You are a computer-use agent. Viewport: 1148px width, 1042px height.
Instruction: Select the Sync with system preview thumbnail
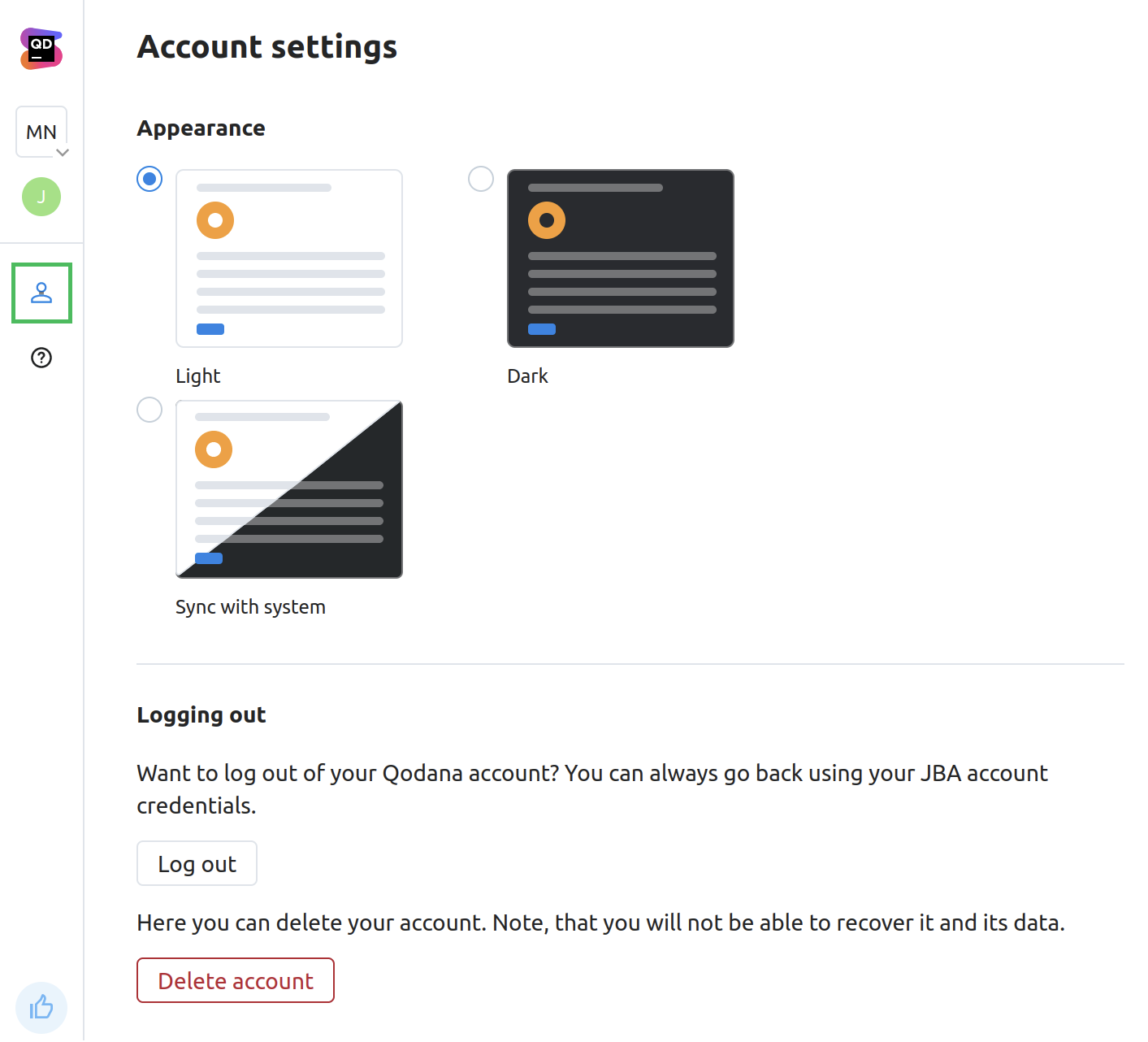289,488
